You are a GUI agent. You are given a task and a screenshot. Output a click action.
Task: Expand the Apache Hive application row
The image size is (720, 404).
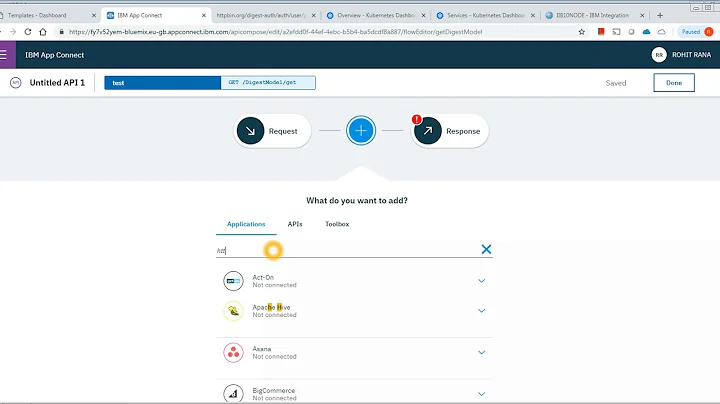pos(481,311)
